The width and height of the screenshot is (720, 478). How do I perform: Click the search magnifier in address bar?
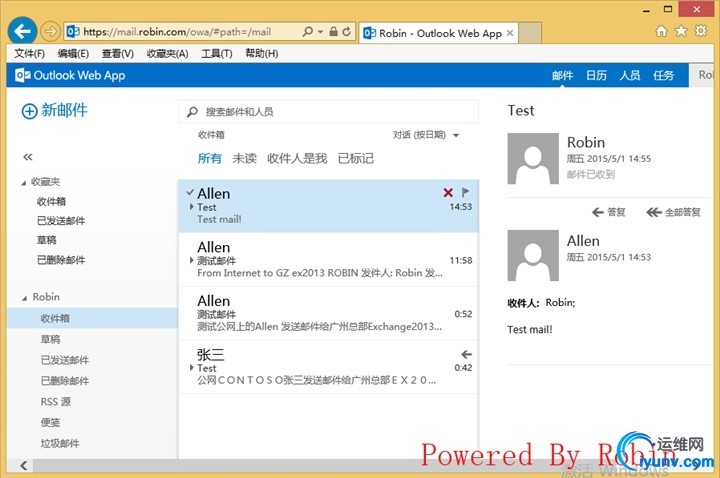308,31
